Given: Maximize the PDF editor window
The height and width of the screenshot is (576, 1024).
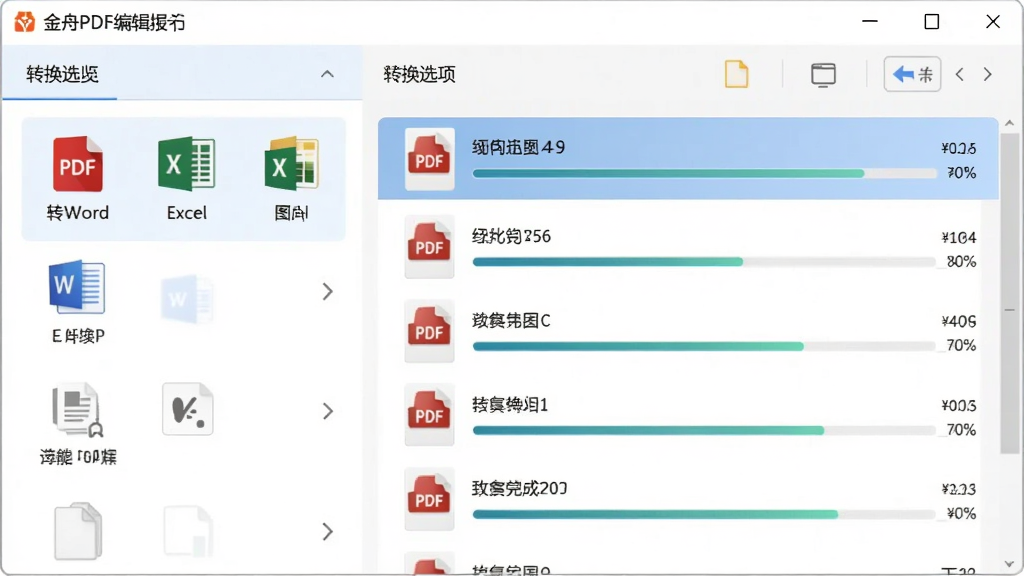Looking at the screenshot, I should coord(932,22).
